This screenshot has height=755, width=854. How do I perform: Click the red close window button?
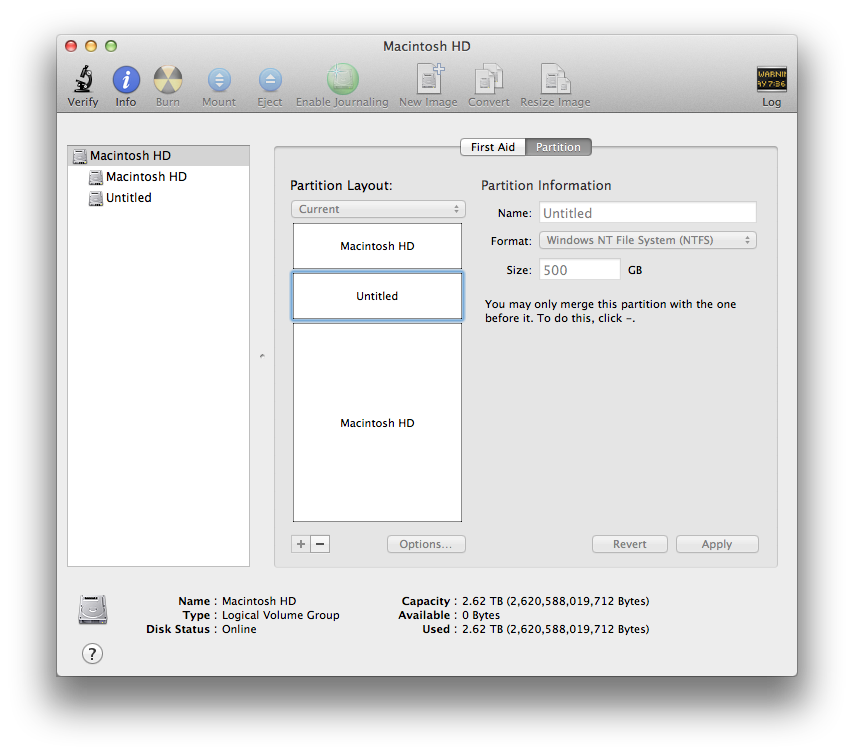(x=71, y=46)
